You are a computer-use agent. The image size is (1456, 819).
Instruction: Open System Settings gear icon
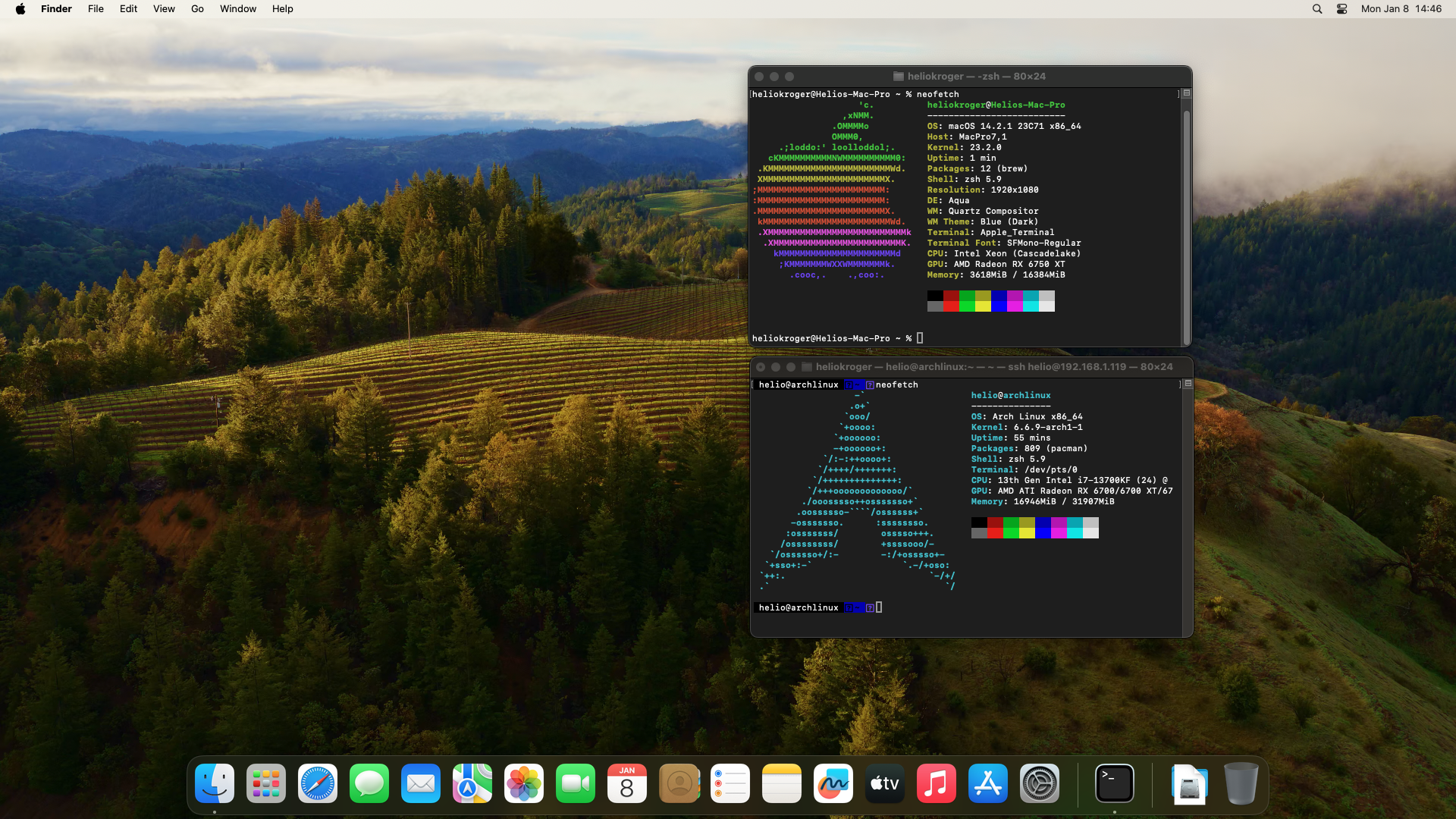pos(1040,783)
